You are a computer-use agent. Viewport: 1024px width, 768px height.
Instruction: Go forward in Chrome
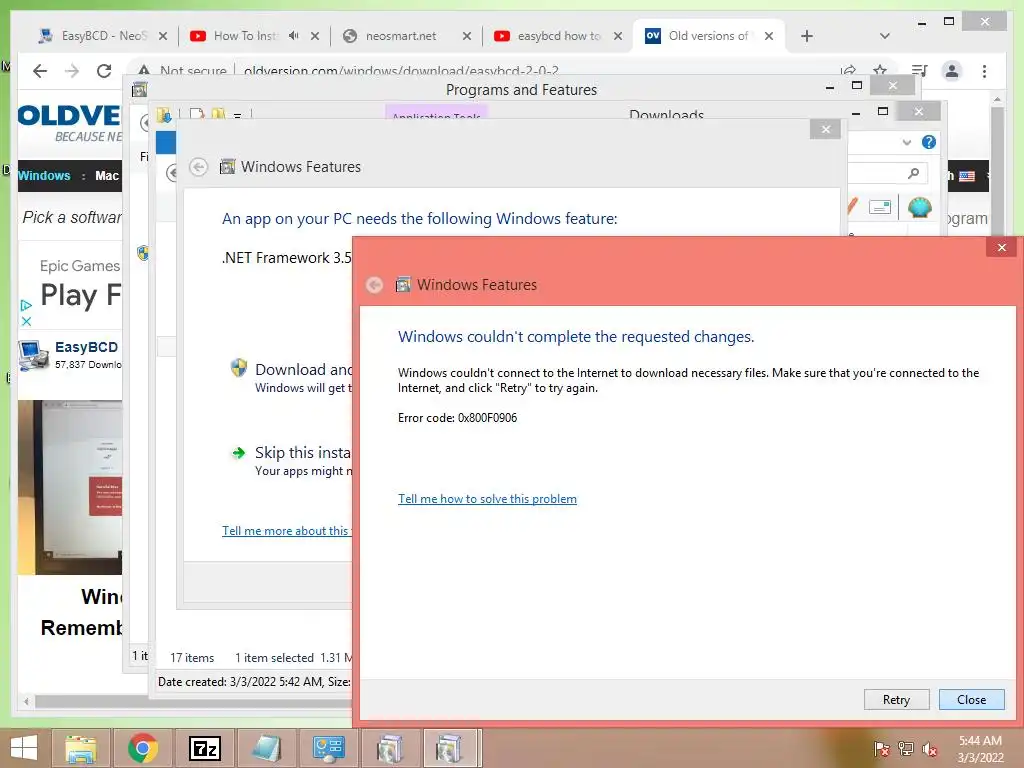(x=72, y=71)
